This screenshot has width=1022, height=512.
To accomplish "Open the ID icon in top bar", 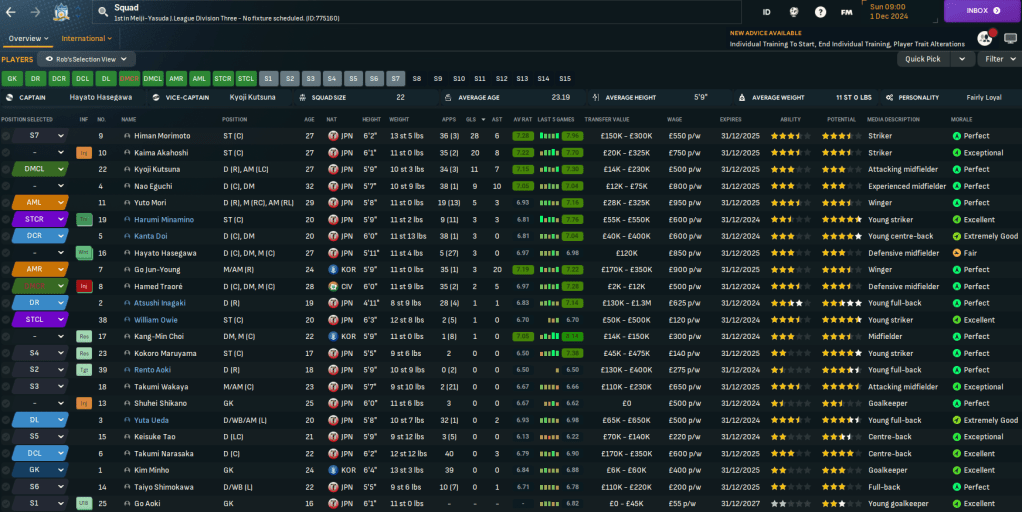I will click(767, 12).
